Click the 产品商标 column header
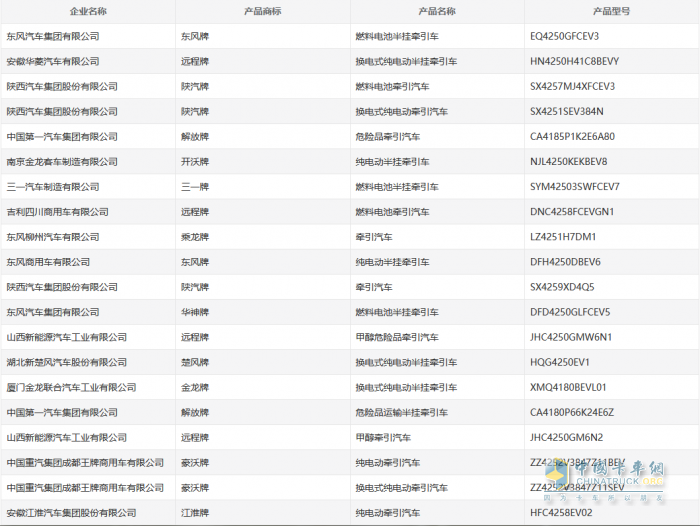The width and height of the screenshot is (700, 526). point(262,11)
